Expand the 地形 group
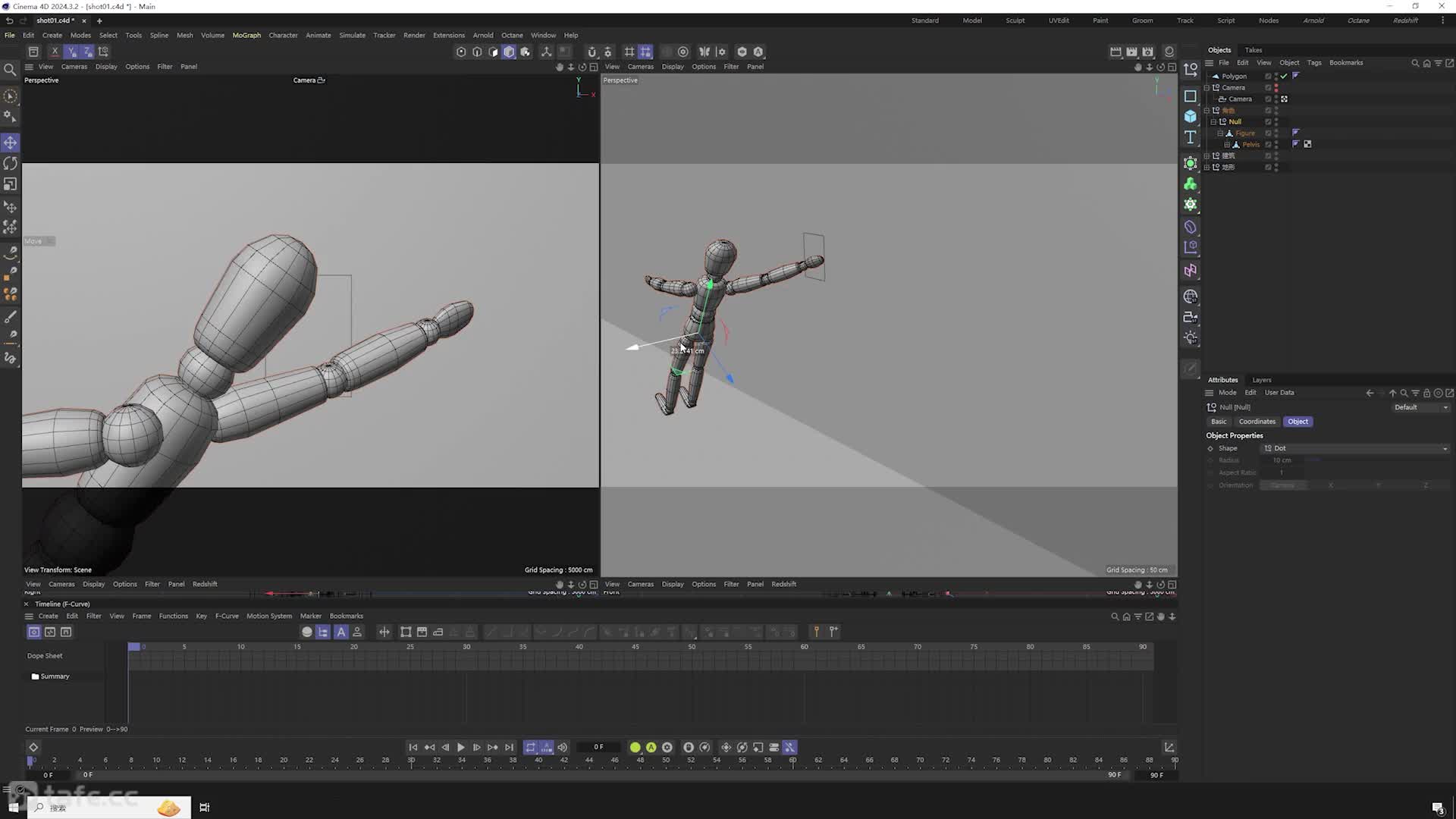Screen dimensions: 1456x819 [x=1207, y=168]
